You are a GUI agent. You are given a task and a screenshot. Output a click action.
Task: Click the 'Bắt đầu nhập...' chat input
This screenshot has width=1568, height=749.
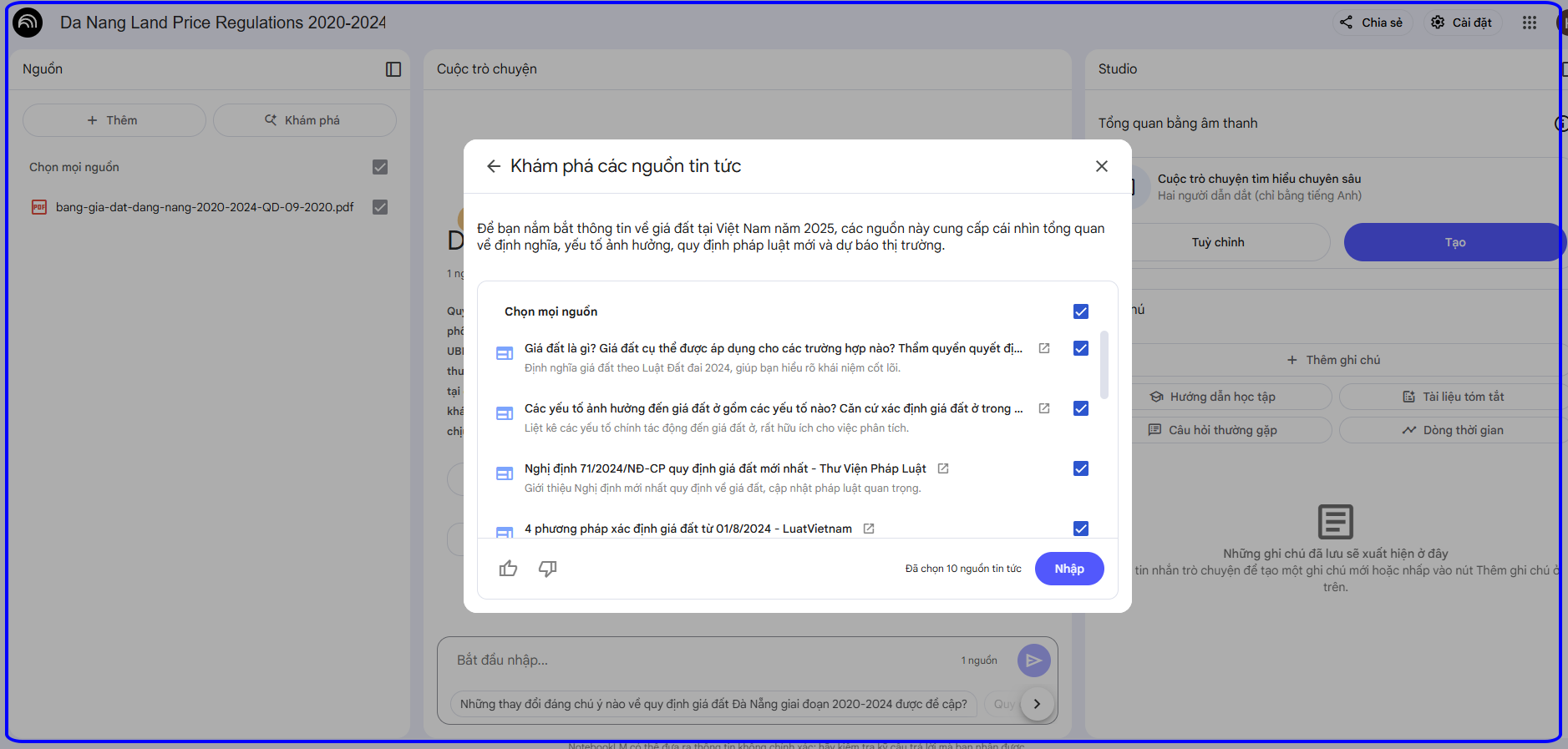pos(702,660)
